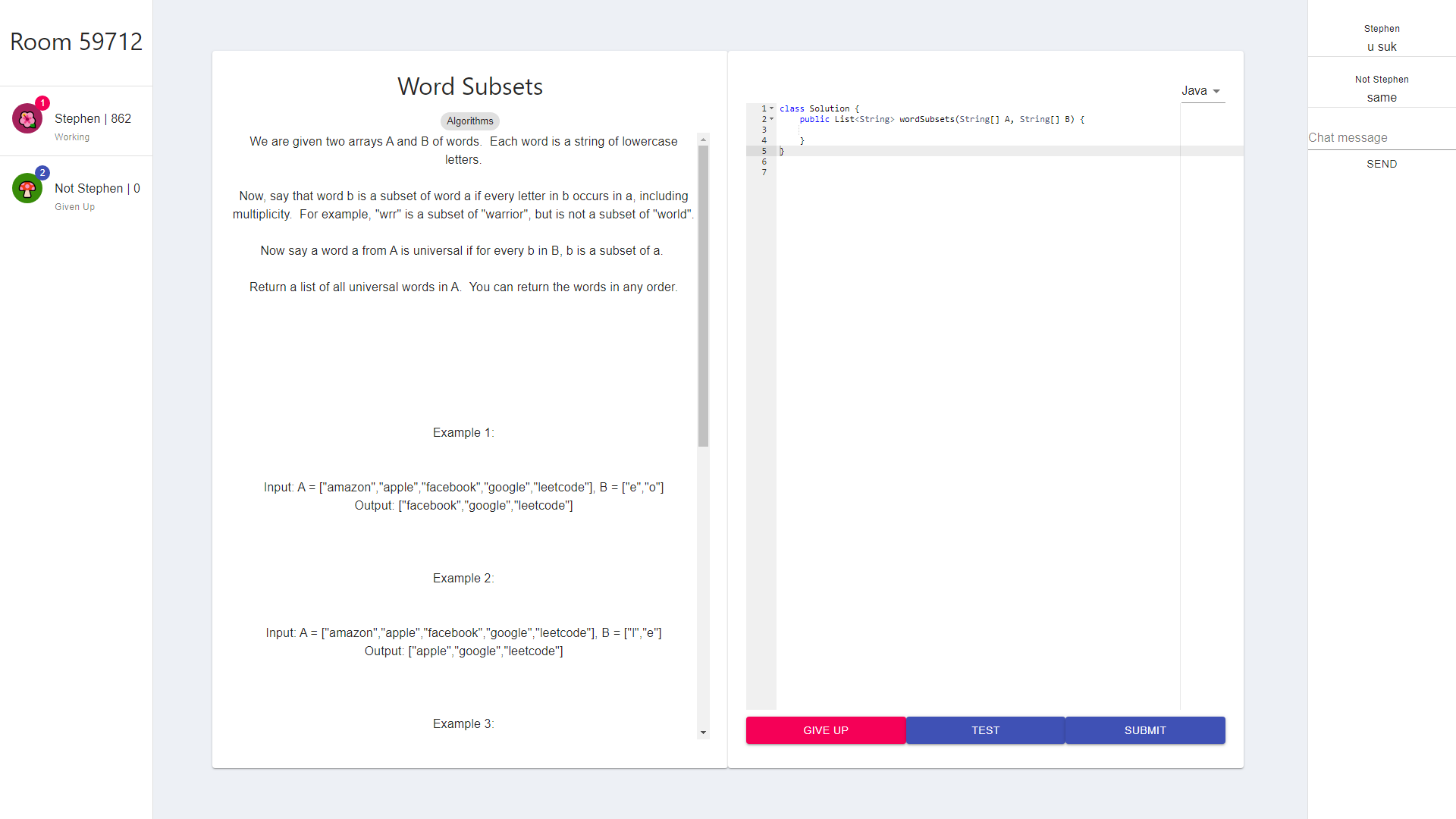
Task: Click the problem description scrollbar thumb
Action: (703, 296)
